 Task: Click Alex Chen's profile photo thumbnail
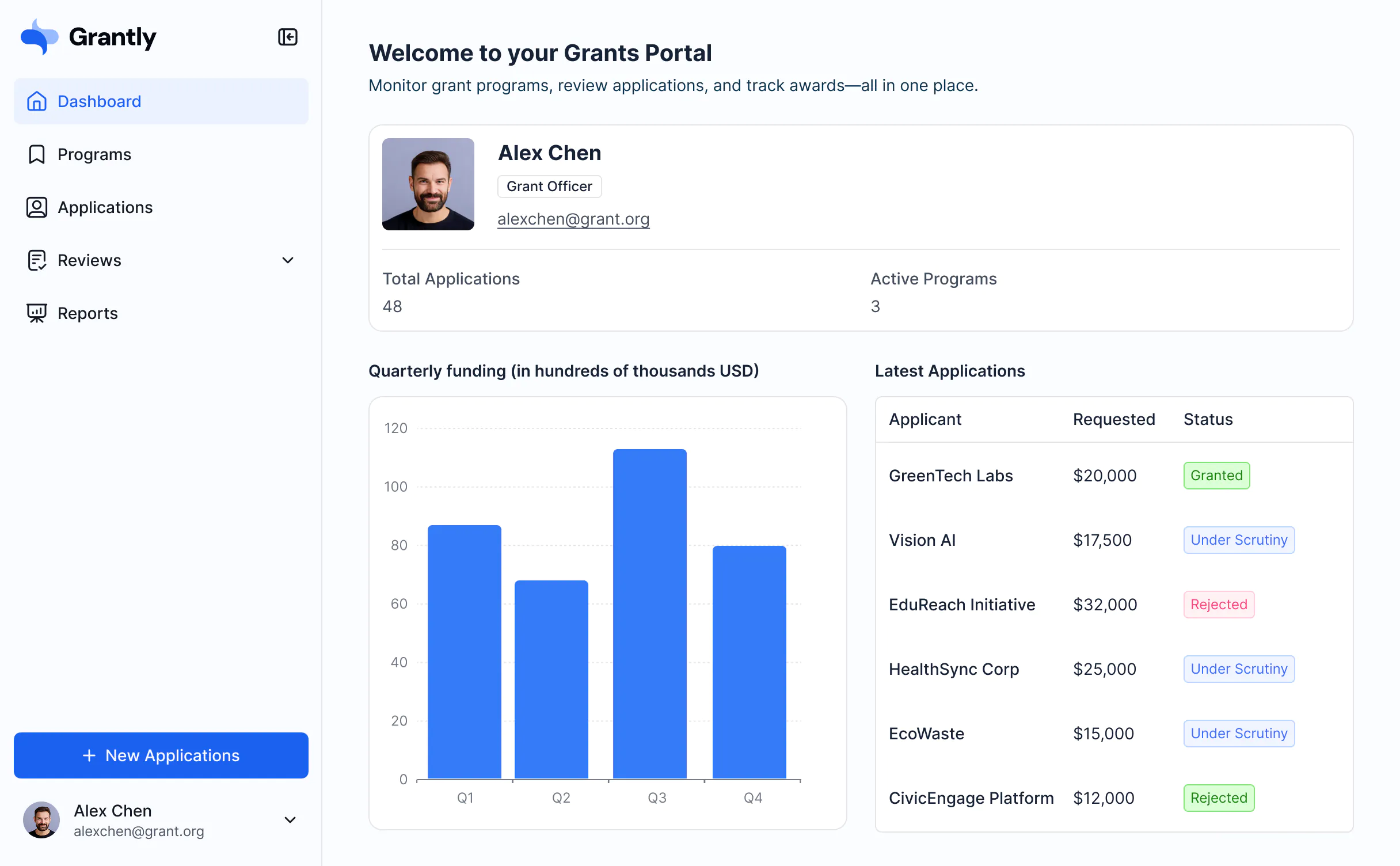[428, 183]
